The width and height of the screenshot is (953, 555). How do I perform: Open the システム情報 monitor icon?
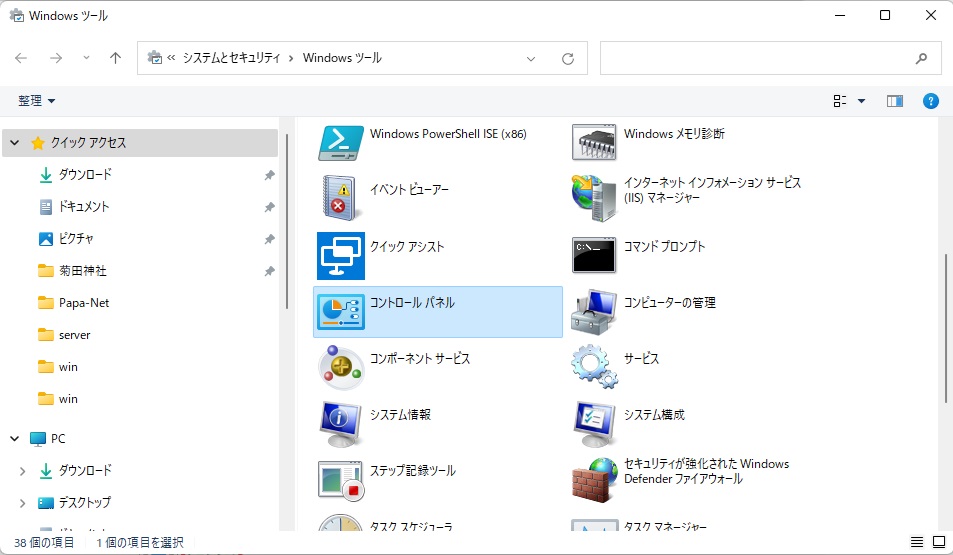(x=341, y=424)
